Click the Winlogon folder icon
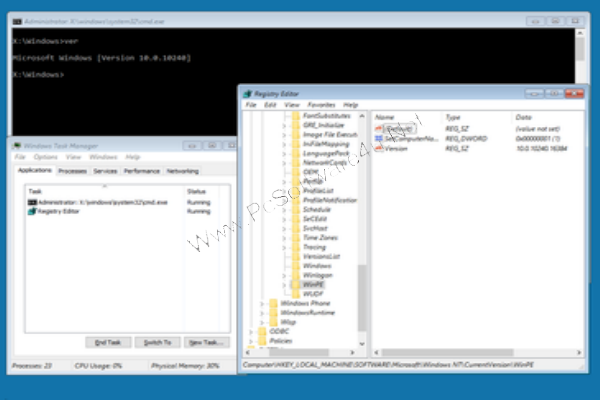Screen dimensions: 600x400 click(296, 275)
